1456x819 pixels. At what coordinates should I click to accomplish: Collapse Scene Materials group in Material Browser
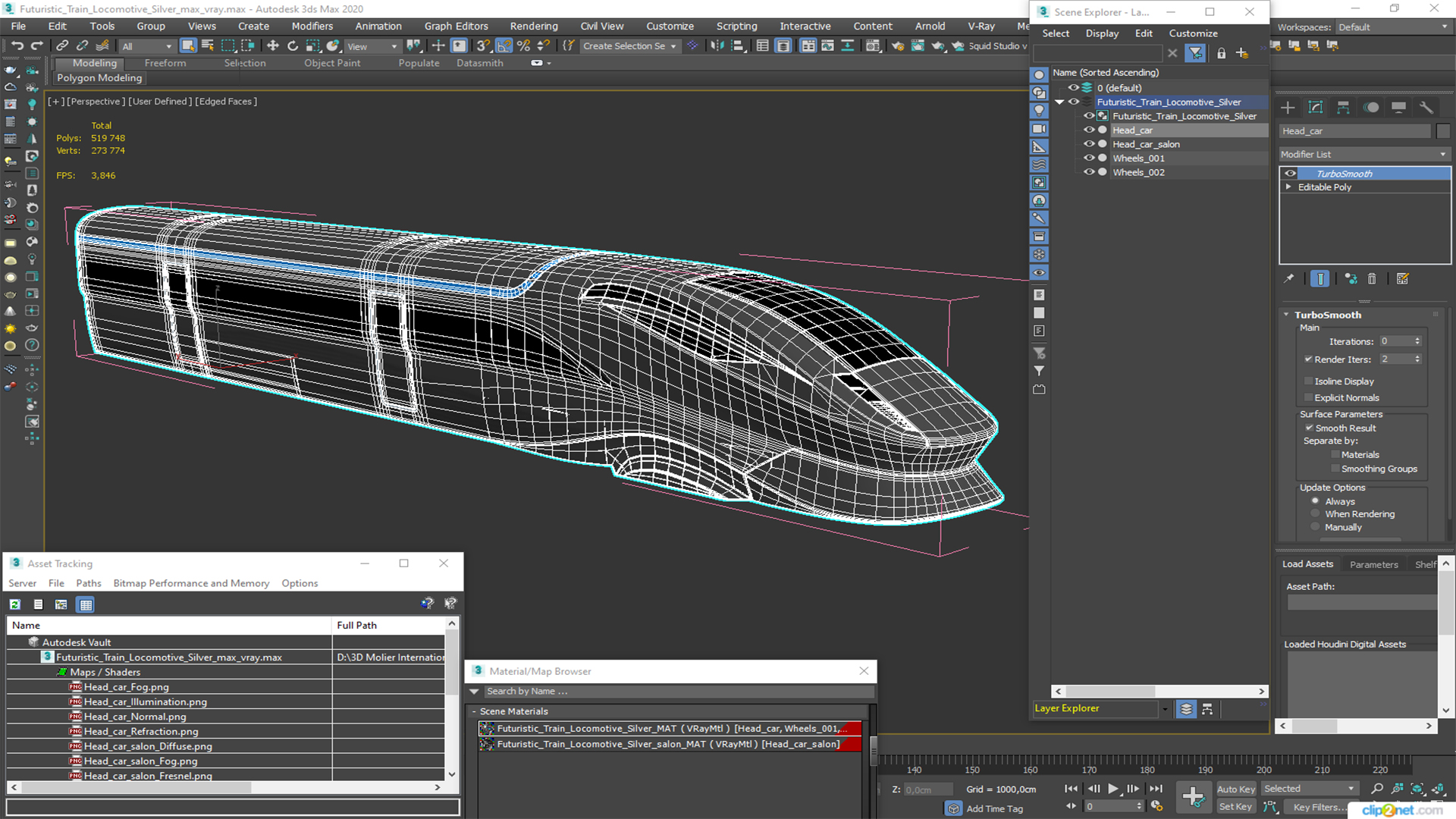pos(474,711)
